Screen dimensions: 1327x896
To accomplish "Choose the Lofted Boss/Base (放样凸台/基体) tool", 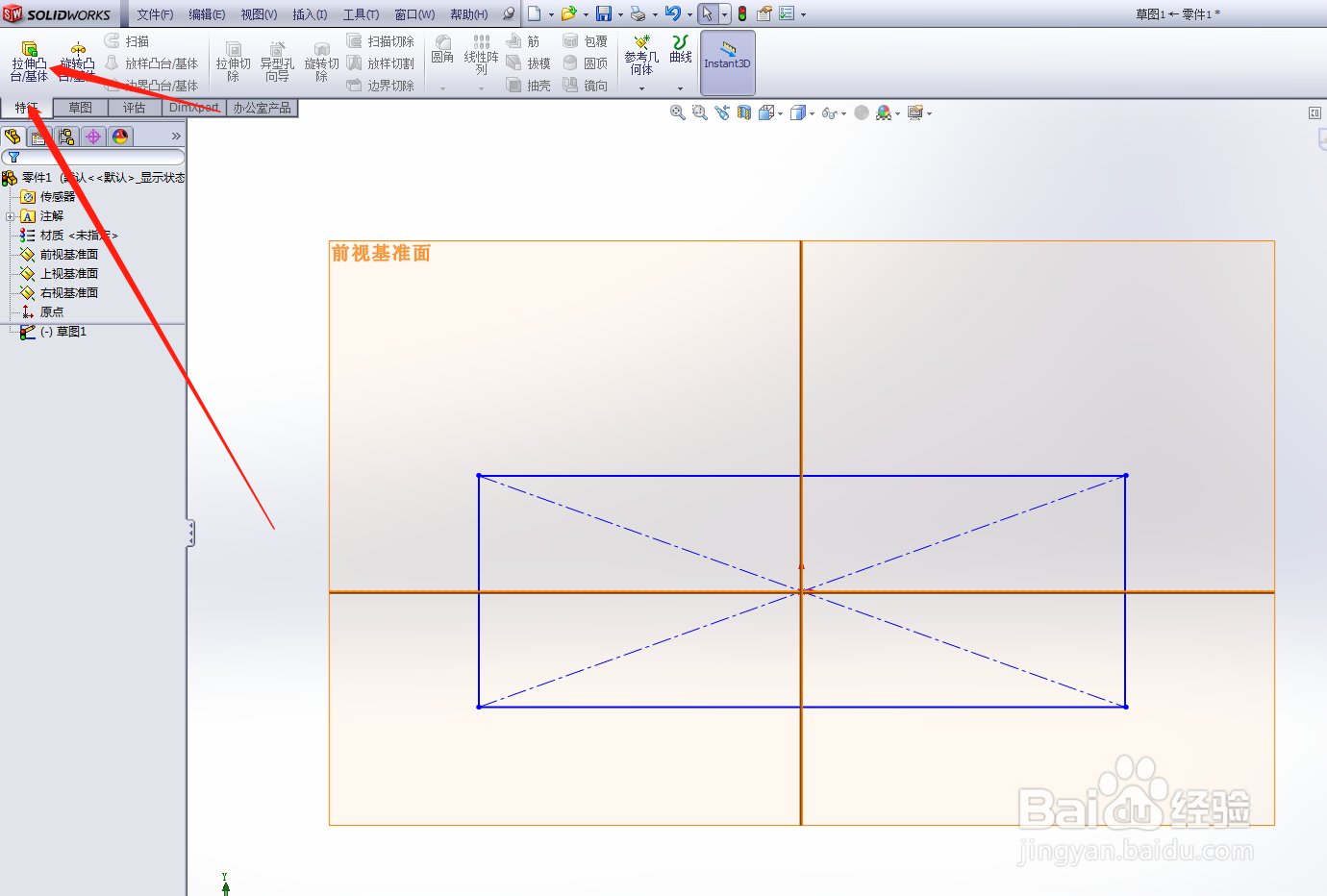I will [151, 63].
